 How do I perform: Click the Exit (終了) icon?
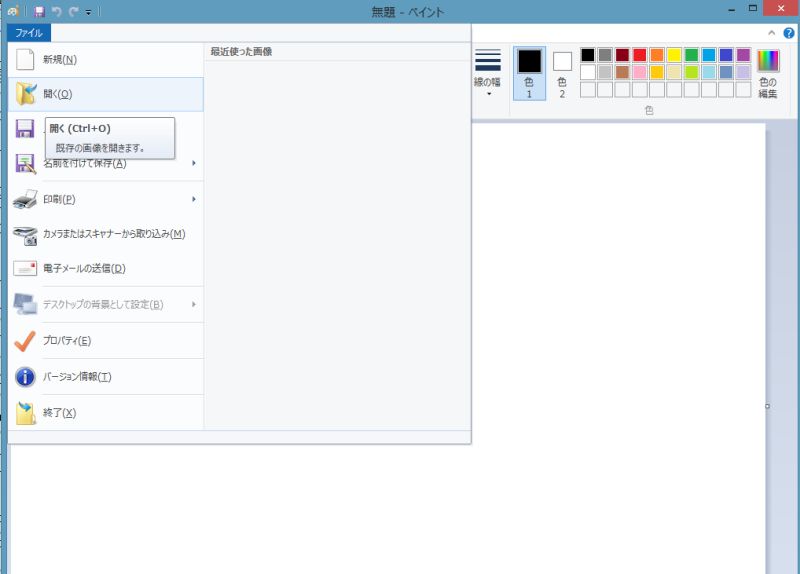coord(26,413)
